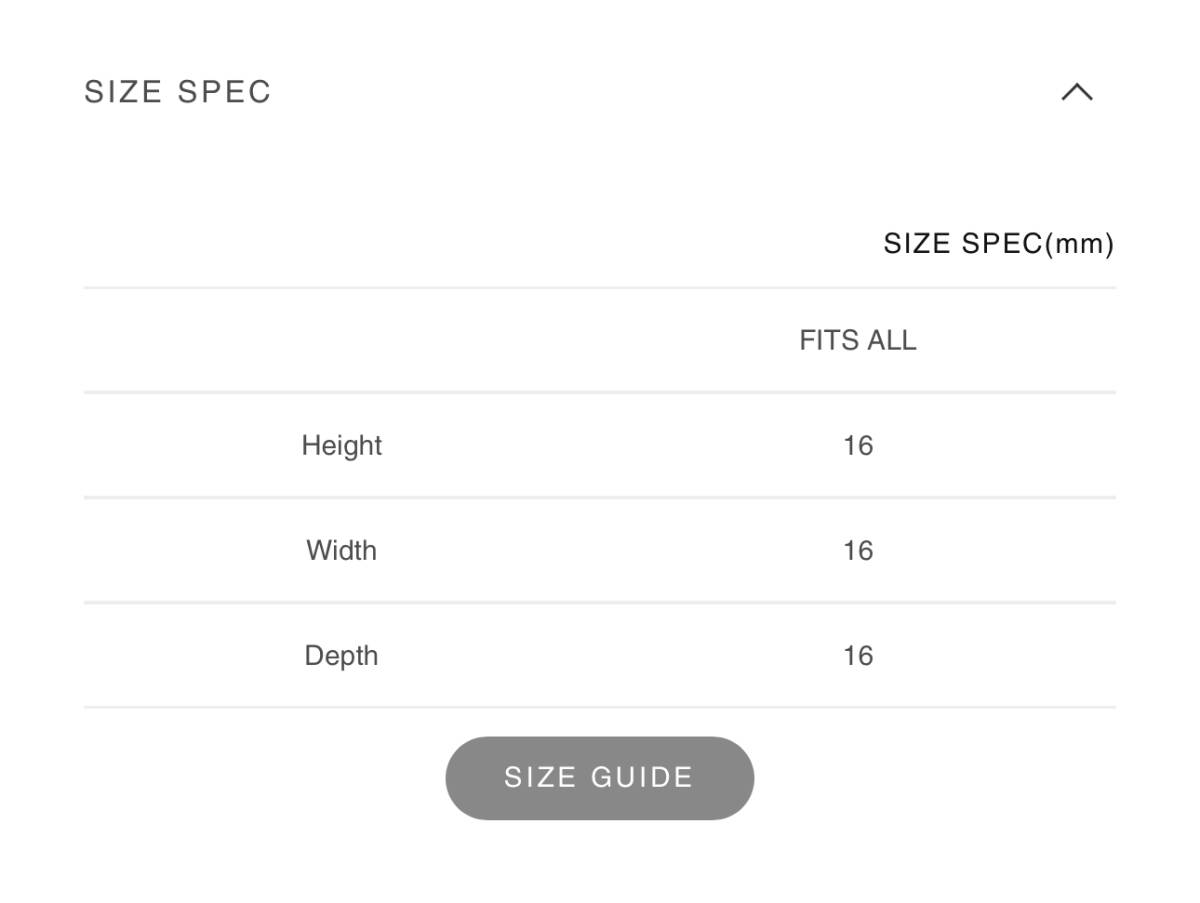Click the Height row label
The width and height of the screenshot is (1200, 903).
tap(341, 445)
